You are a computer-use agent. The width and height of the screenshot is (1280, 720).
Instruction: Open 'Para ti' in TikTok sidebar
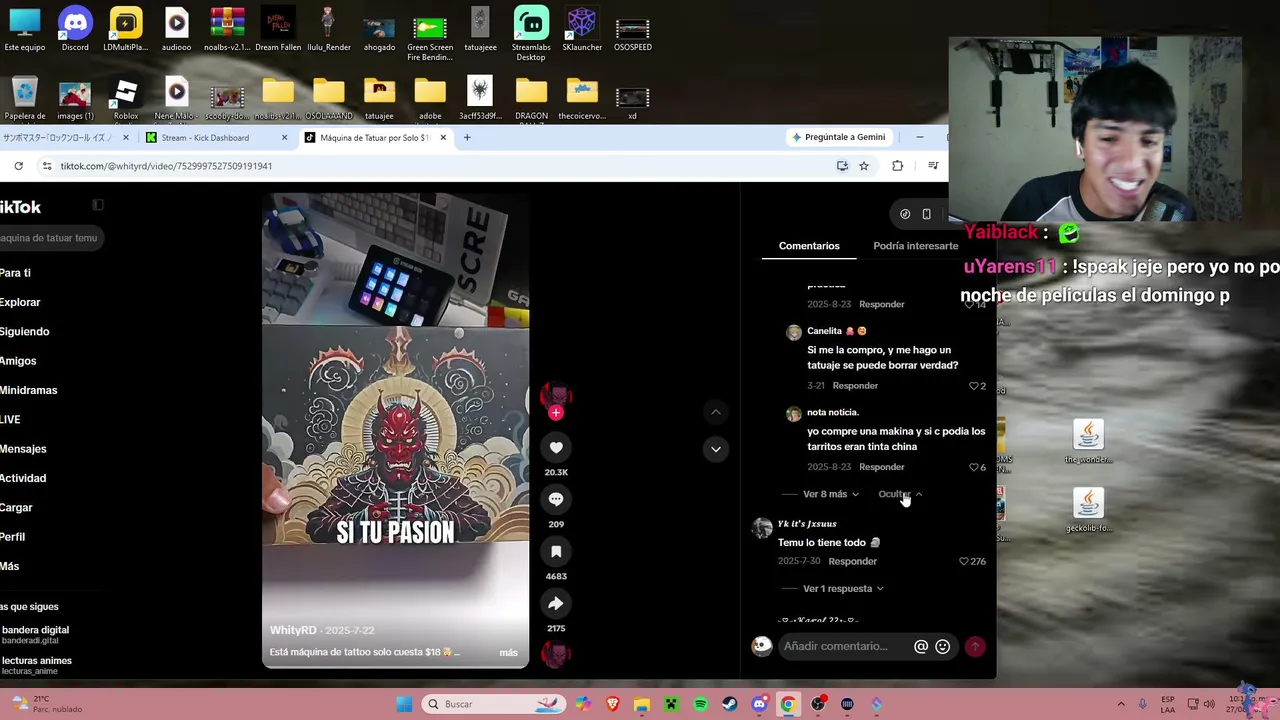[x=15, y=273]
